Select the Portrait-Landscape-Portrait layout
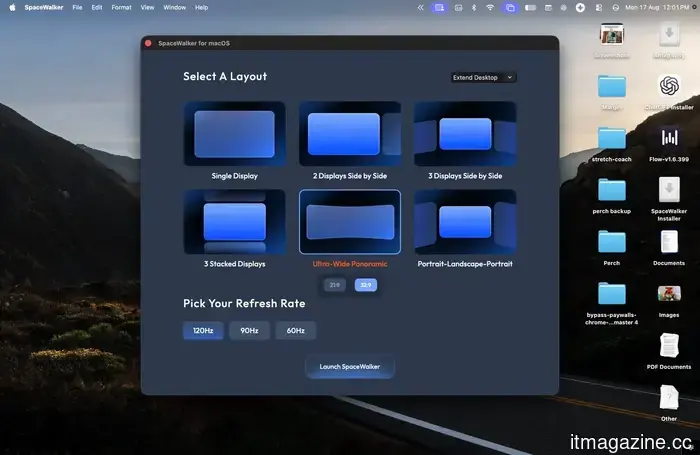This screenshot has height=455, width=700. (465, 221)
